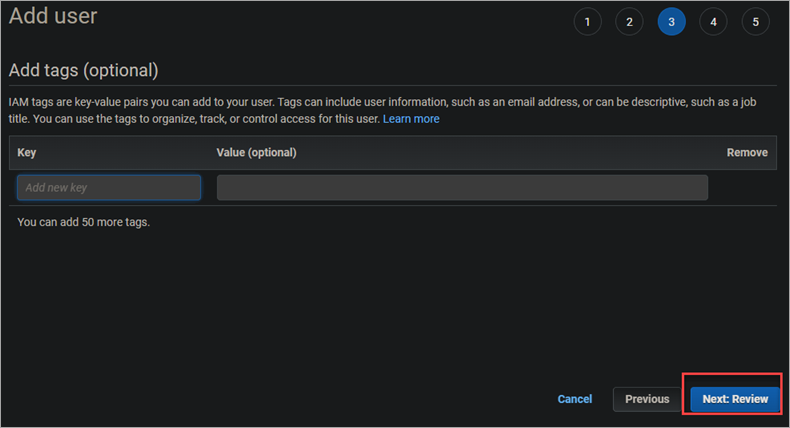This screenshot has height=428, width=790.
Task: Click the Add user page title
Action: pos(53,16)
